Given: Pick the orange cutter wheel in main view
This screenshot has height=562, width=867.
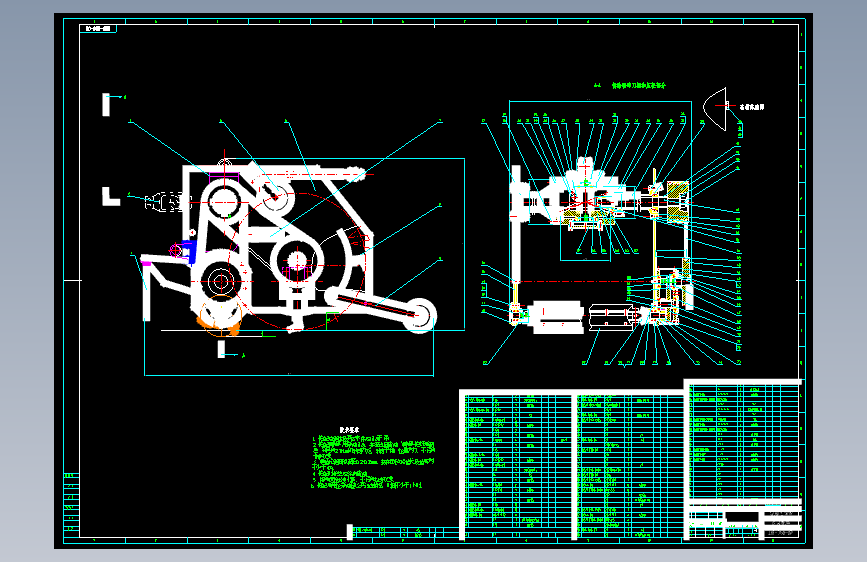Looking at the screenshot, I should pos(220,317).
